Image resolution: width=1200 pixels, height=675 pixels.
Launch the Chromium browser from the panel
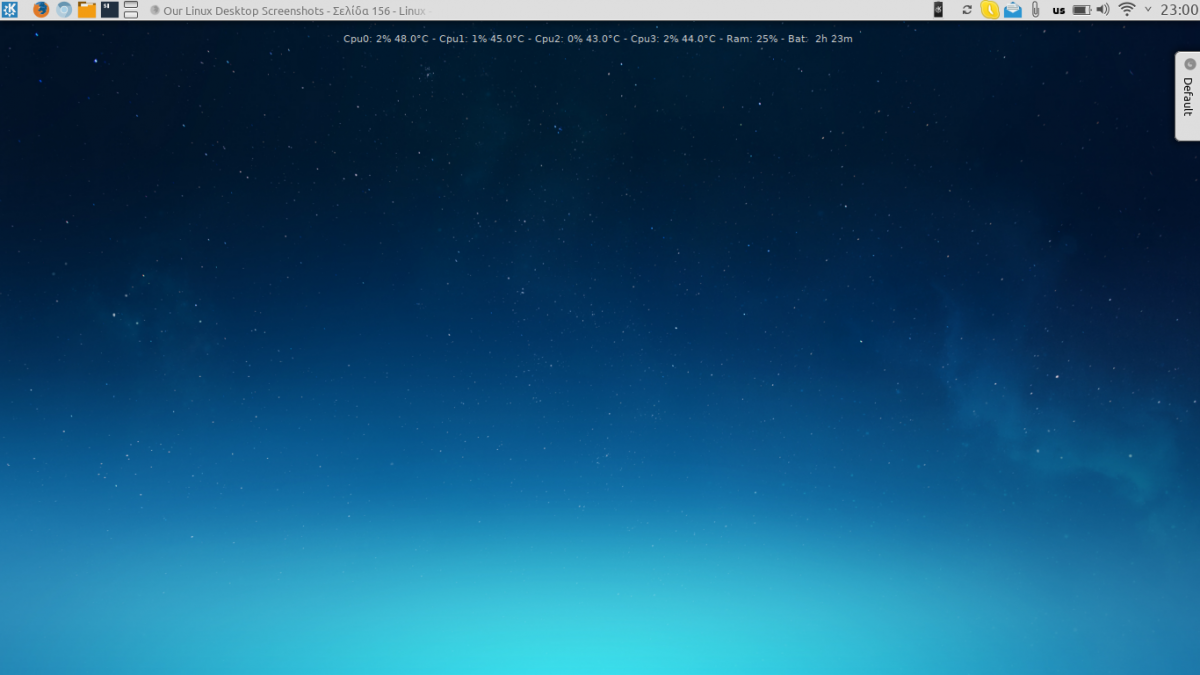click(x=64, y=10)
